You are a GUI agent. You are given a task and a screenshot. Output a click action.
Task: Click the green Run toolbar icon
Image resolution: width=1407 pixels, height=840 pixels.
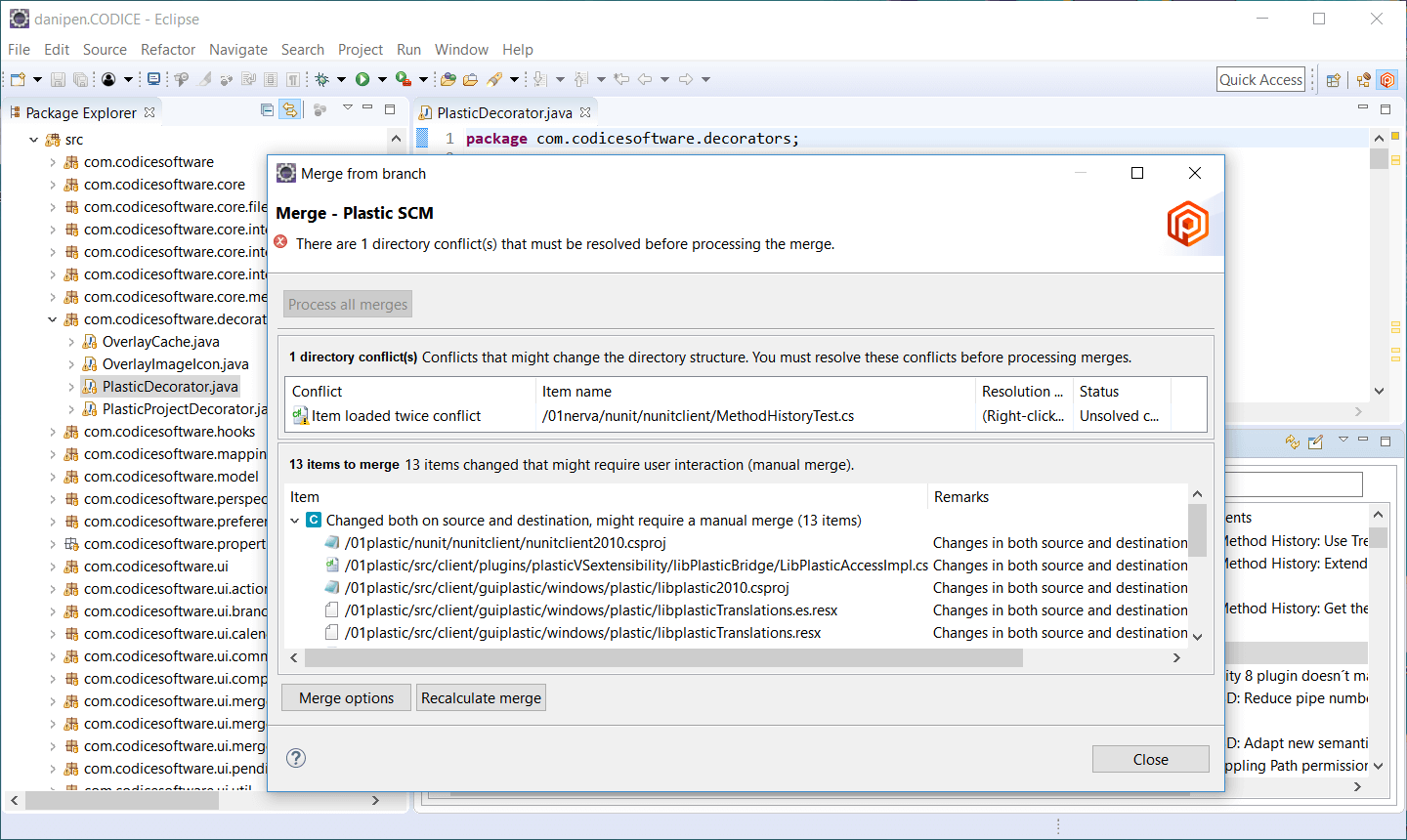(362, 79)
